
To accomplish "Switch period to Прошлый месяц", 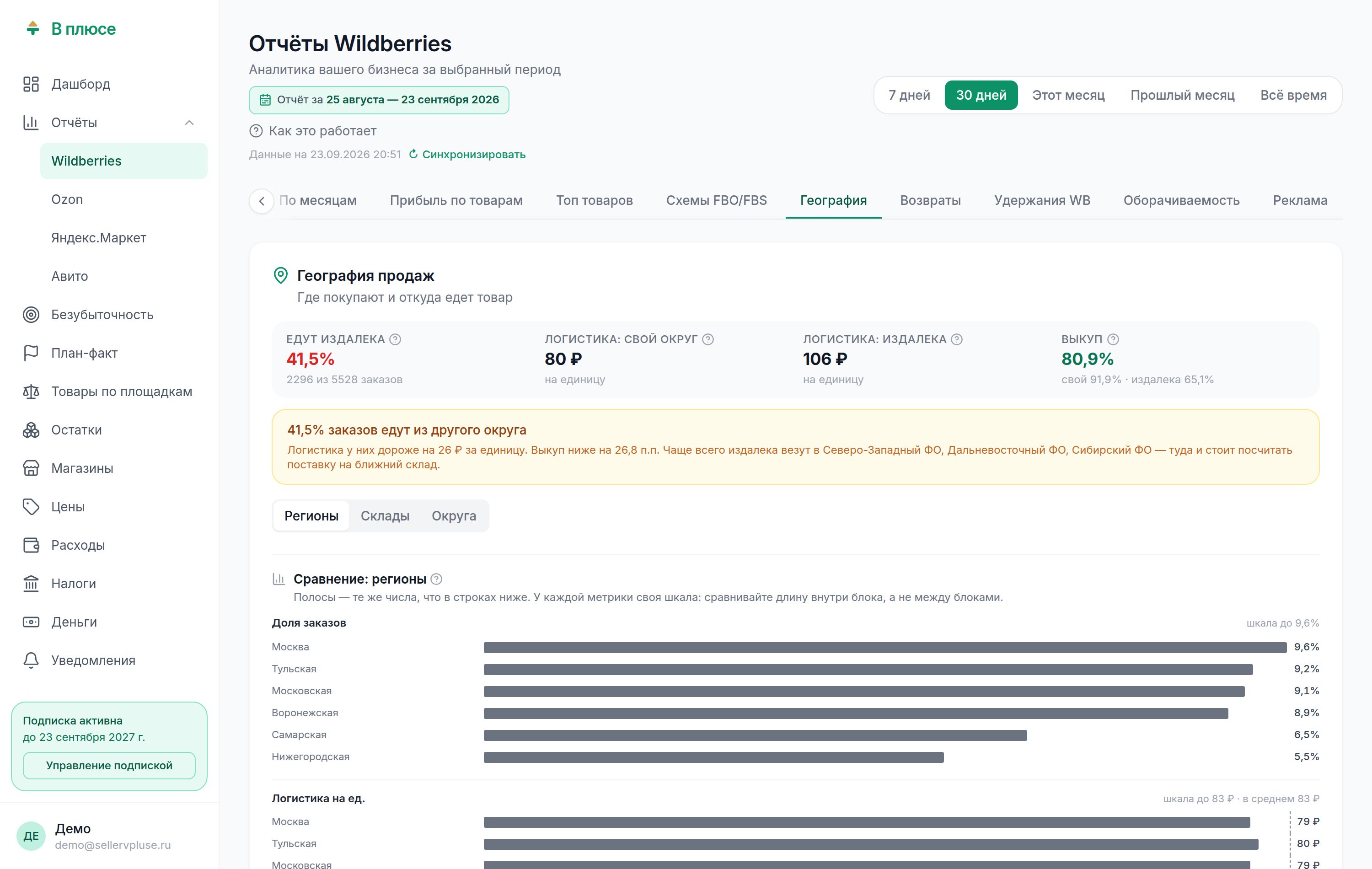I will click(1182, 95).
